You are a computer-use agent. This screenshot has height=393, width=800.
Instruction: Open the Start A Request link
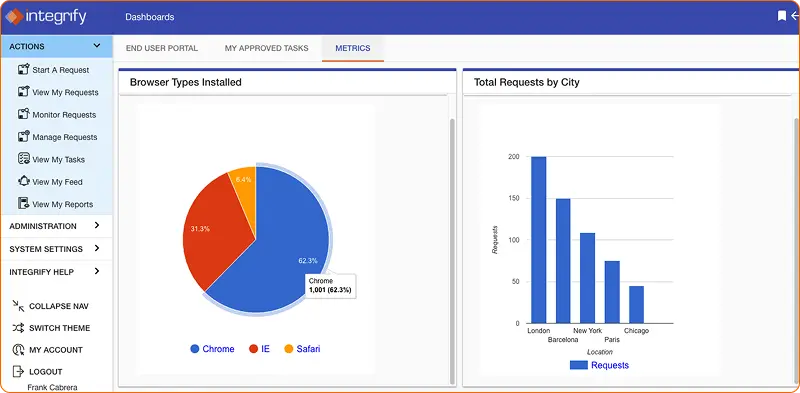(x=61, y=70)
